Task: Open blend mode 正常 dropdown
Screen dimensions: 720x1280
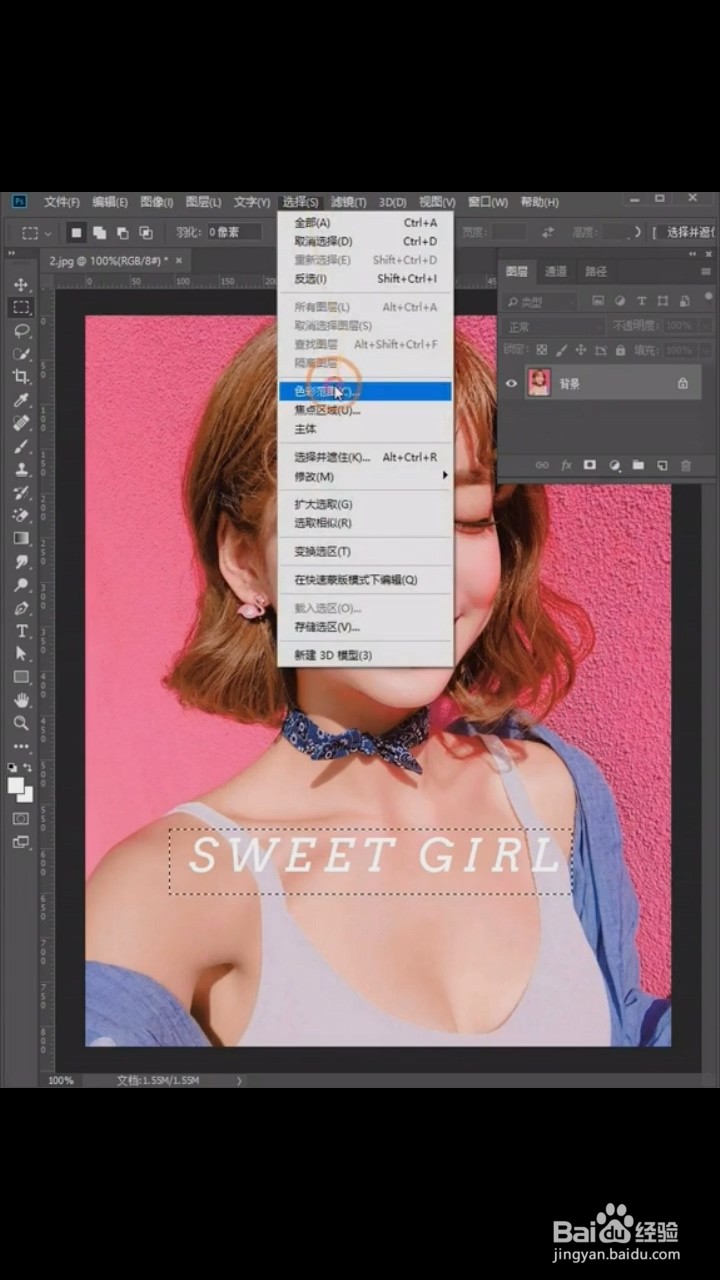Action: pyautogui.click(x=553, y=326)
